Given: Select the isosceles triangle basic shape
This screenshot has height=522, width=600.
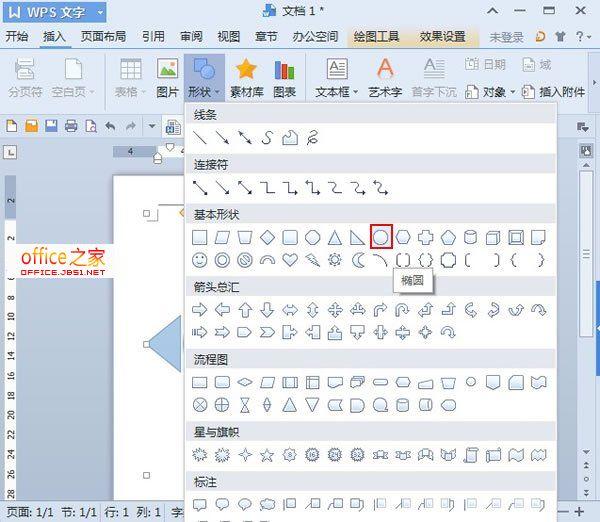Looking at the screenshot, I should (335, 238).
